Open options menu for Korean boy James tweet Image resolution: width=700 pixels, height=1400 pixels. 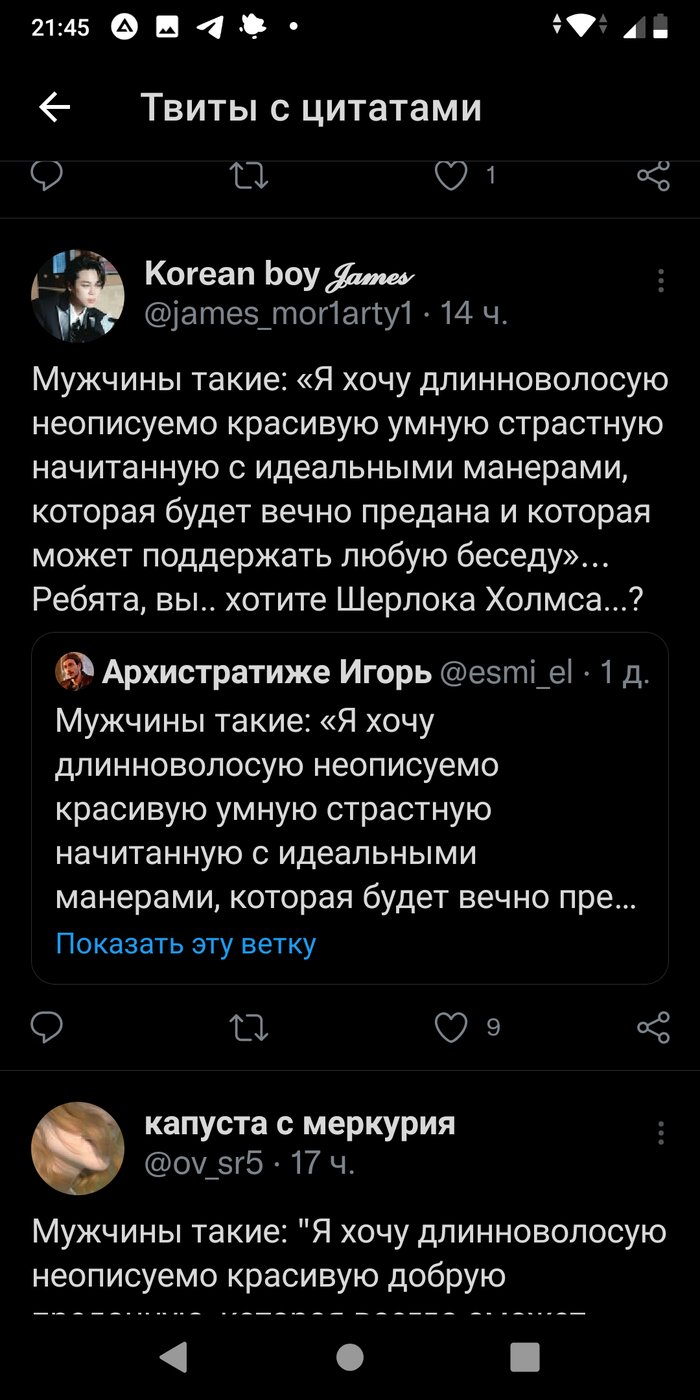[x=661, y=281]
